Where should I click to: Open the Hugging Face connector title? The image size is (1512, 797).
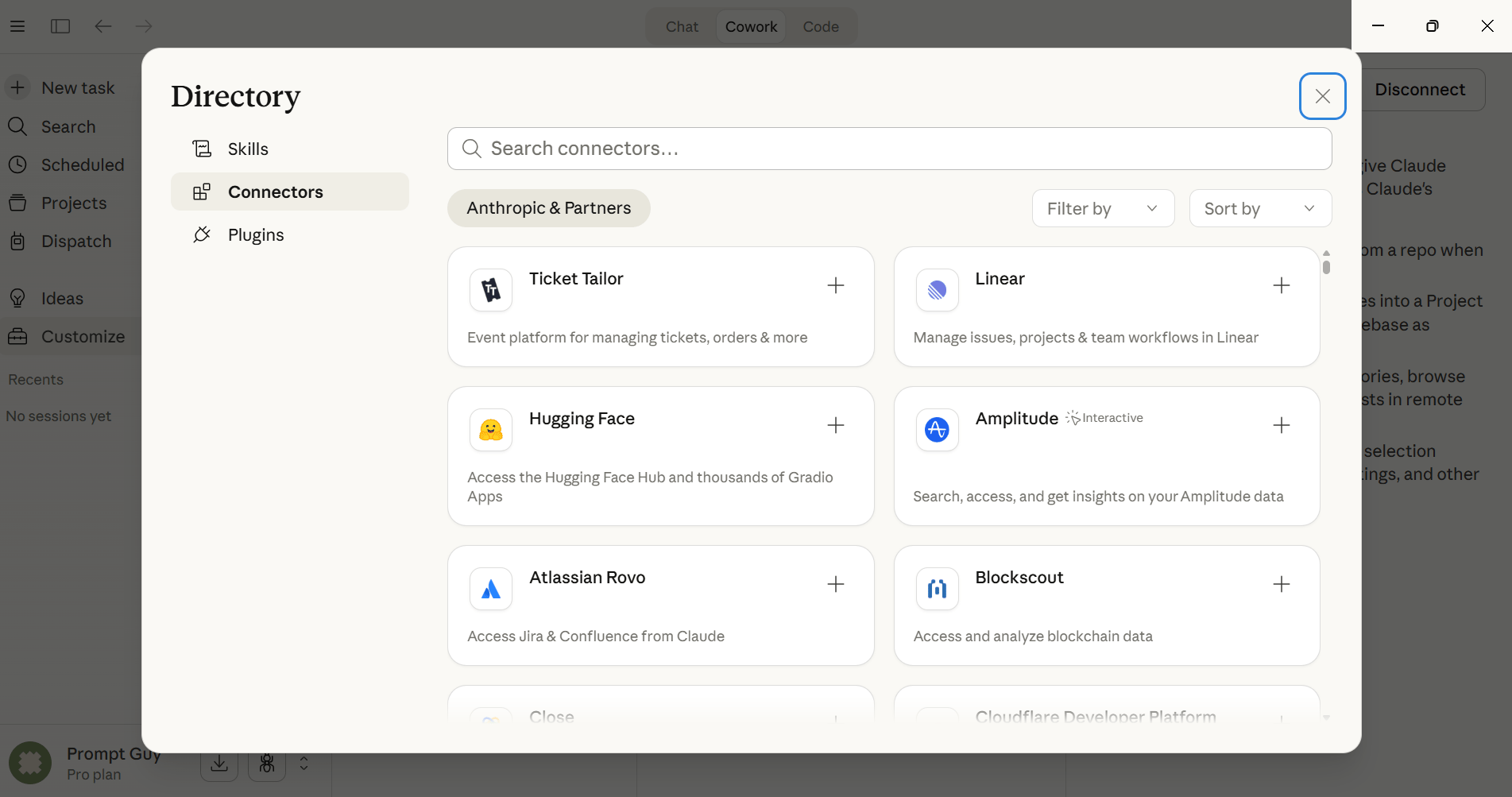pyautogui.click(x=582, y=419)
